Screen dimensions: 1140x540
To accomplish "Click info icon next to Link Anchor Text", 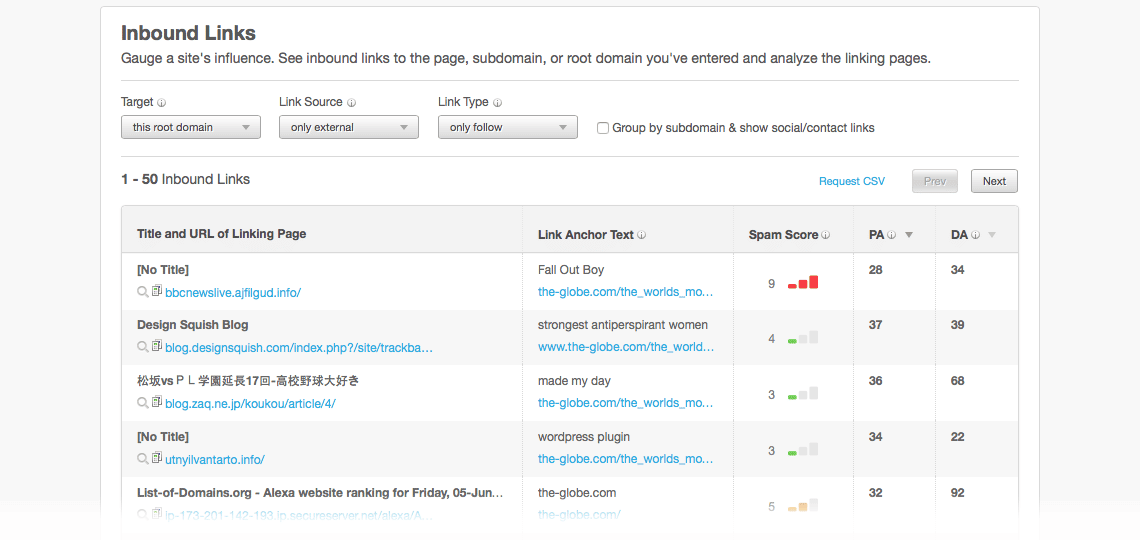I will click(642, 235).
